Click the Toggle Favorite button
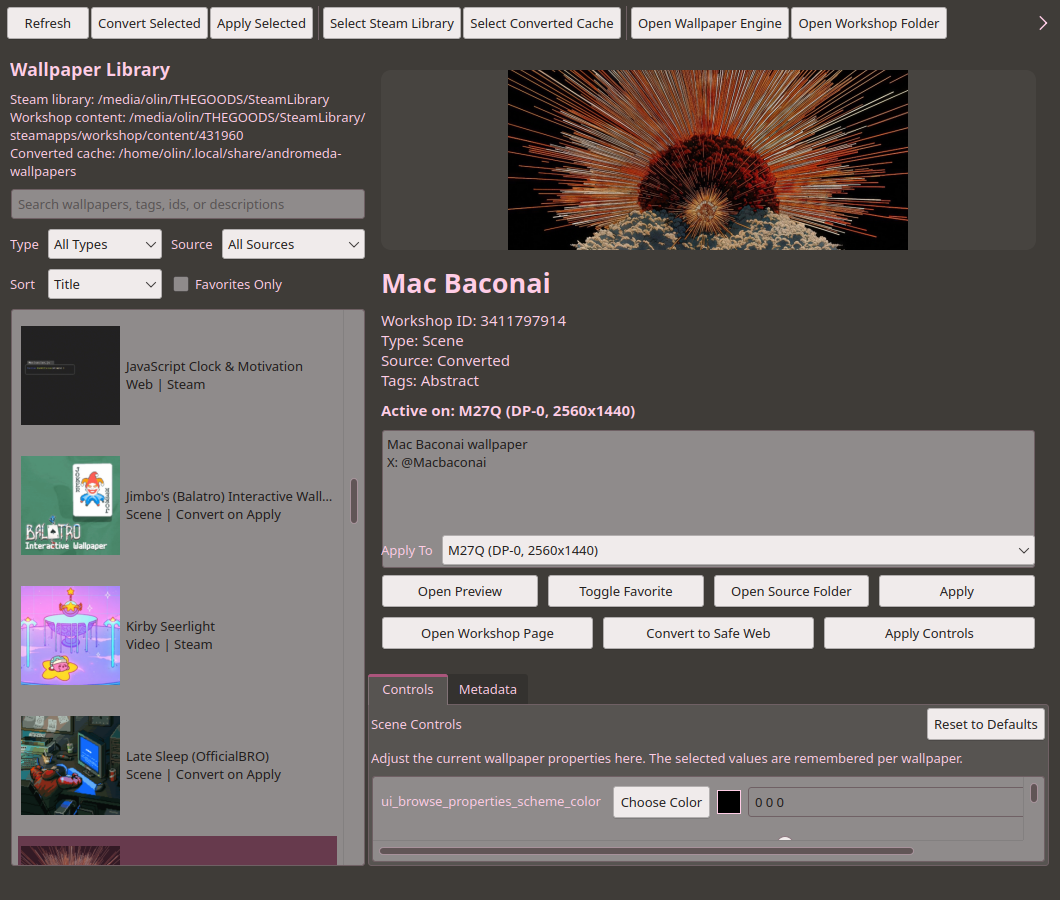This screenshot has height=900, width=1060. point(625,591)
